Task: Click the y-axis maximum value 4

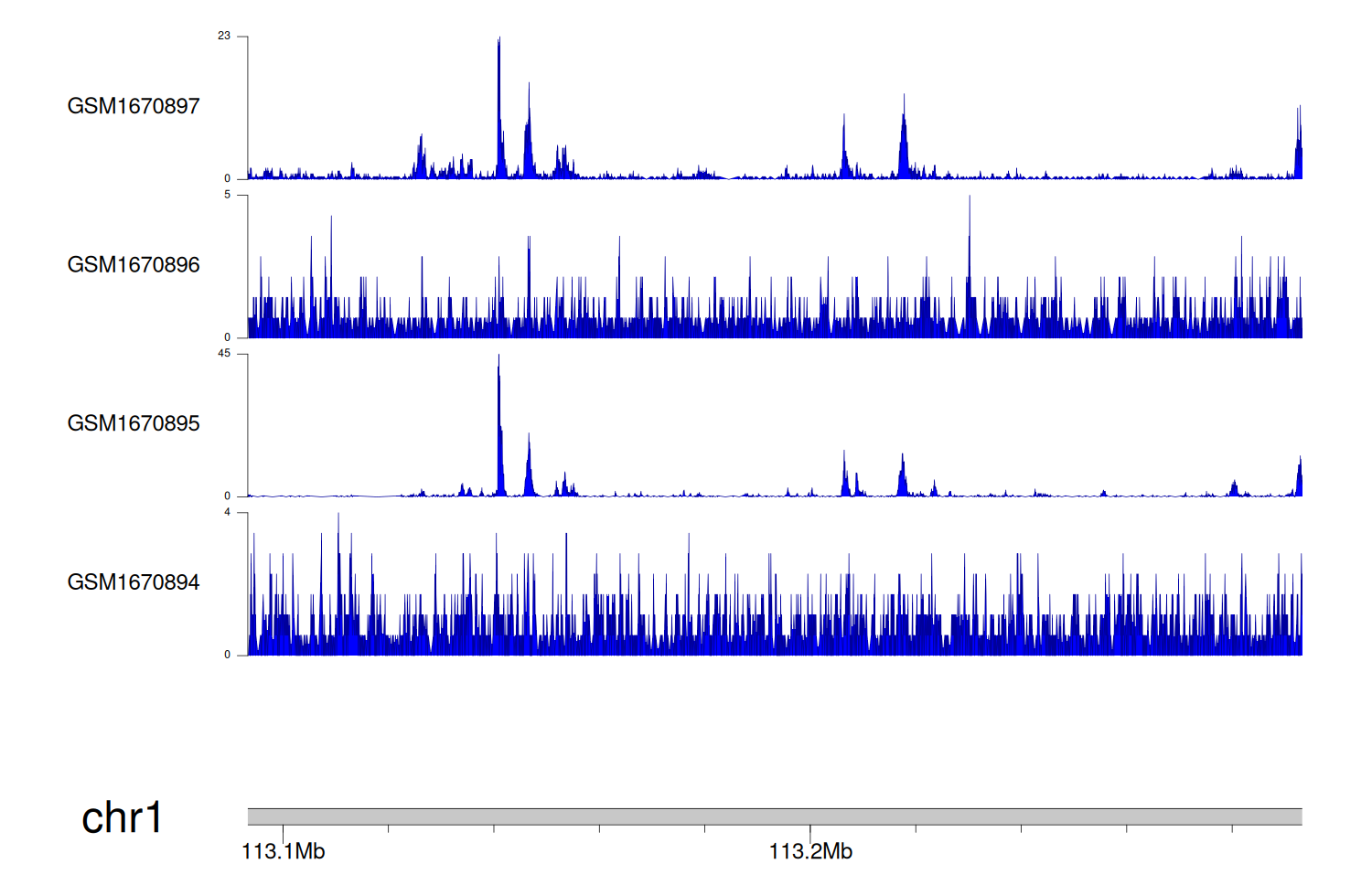Action: tap(228, 512)
